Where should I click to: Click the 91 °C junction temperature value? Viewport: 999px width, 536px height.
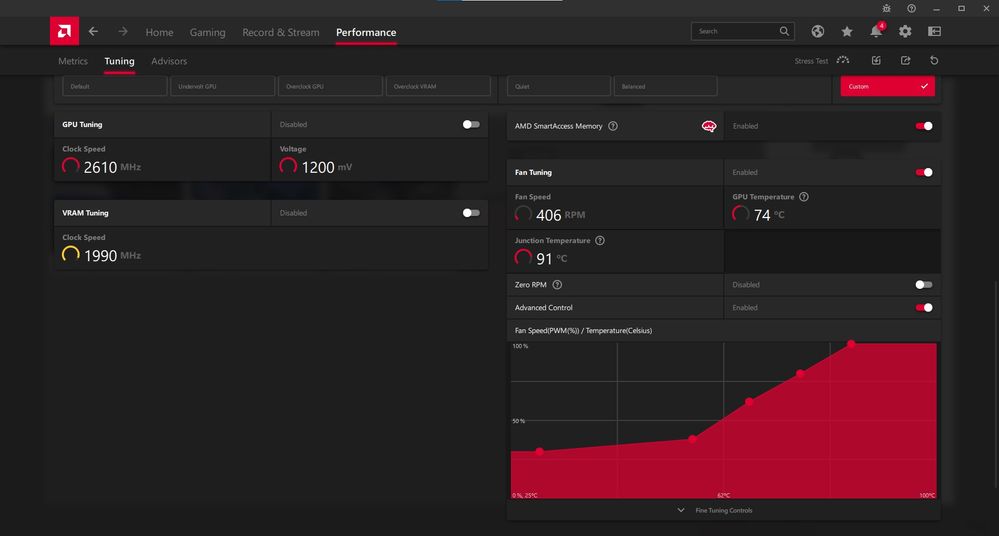coord(544,259)
